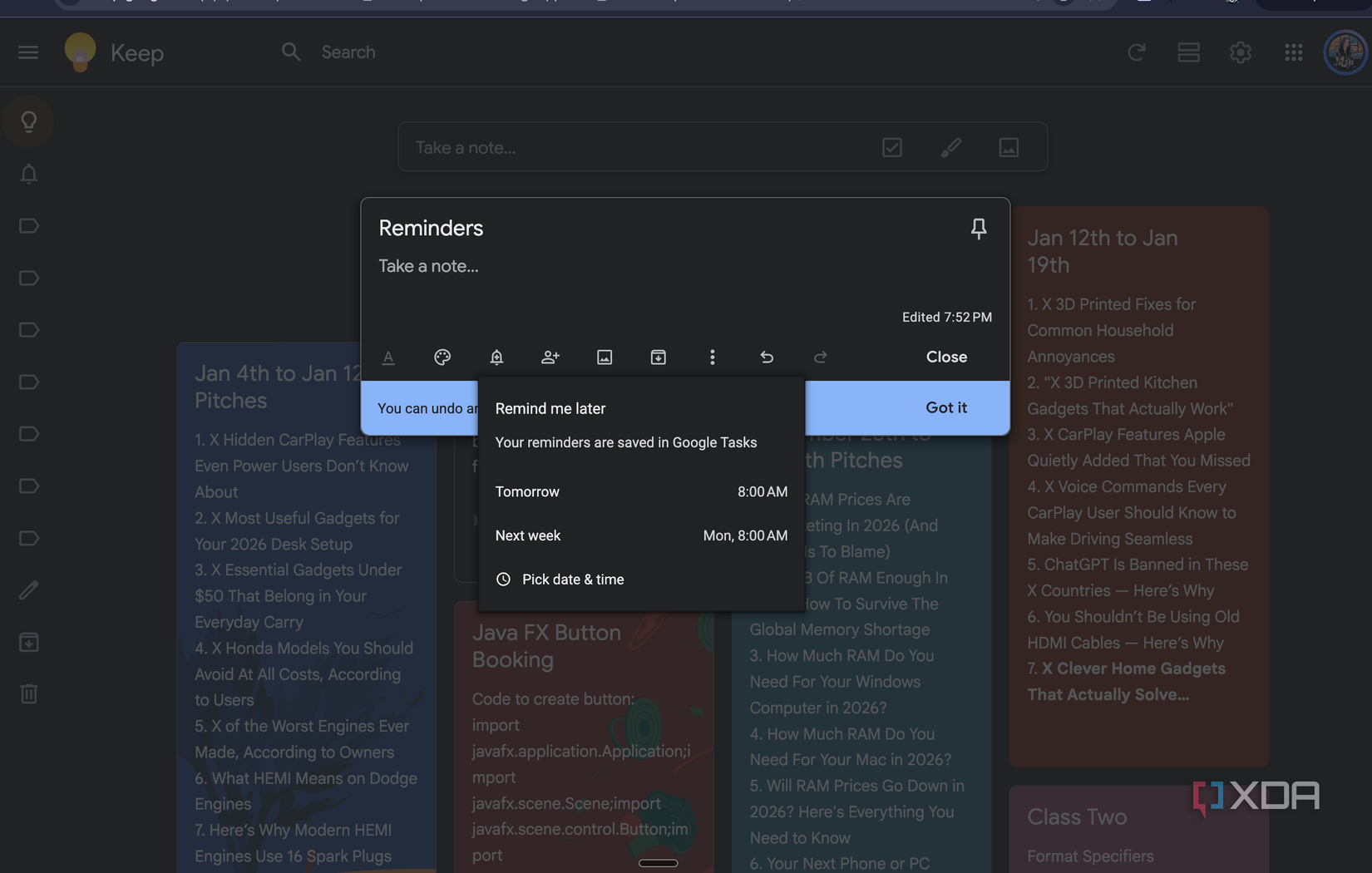Viewport: 1372px width, 873px height.
Task: Add a collaborator to the note
Action: click(550, 358)
